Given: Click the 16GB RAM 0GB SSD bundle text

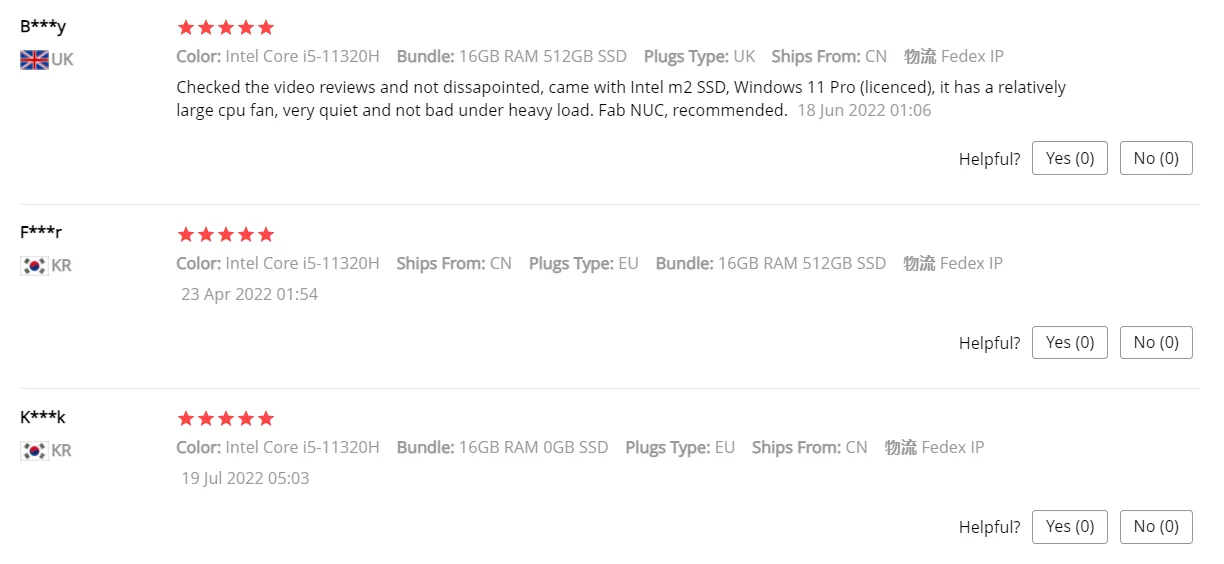Looking at the screenshot, I should pos(533,447).
